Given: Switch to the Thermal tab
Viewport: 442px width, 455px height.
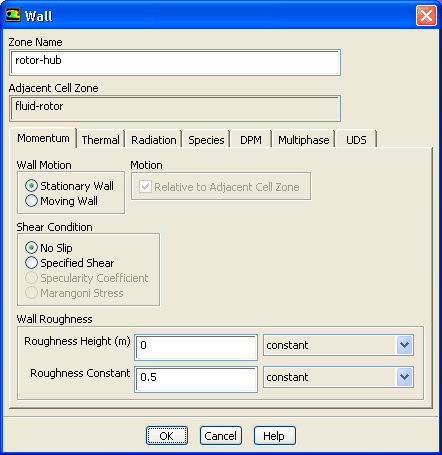Looking at the screenshot, I should pyautogui.click(x=100, y=140).
